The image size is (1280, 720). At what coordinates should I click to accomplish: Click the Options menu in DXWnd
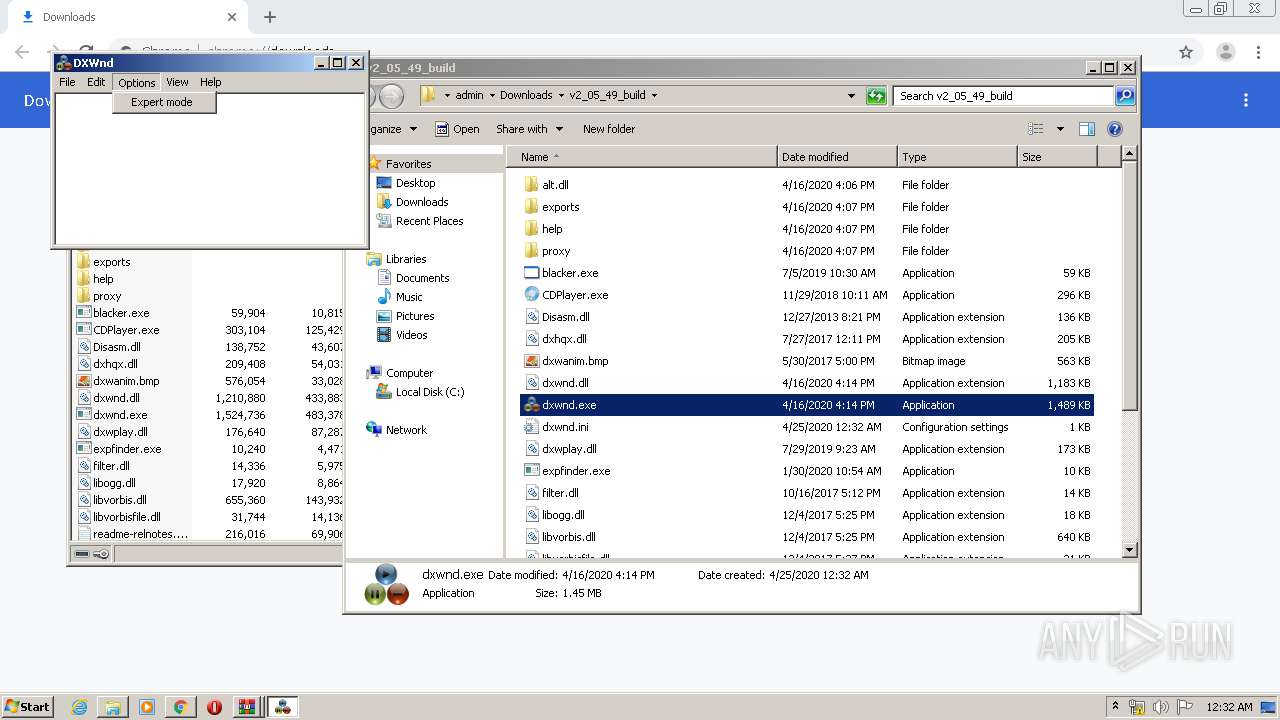pyautogui.click(x=136, y=82)
